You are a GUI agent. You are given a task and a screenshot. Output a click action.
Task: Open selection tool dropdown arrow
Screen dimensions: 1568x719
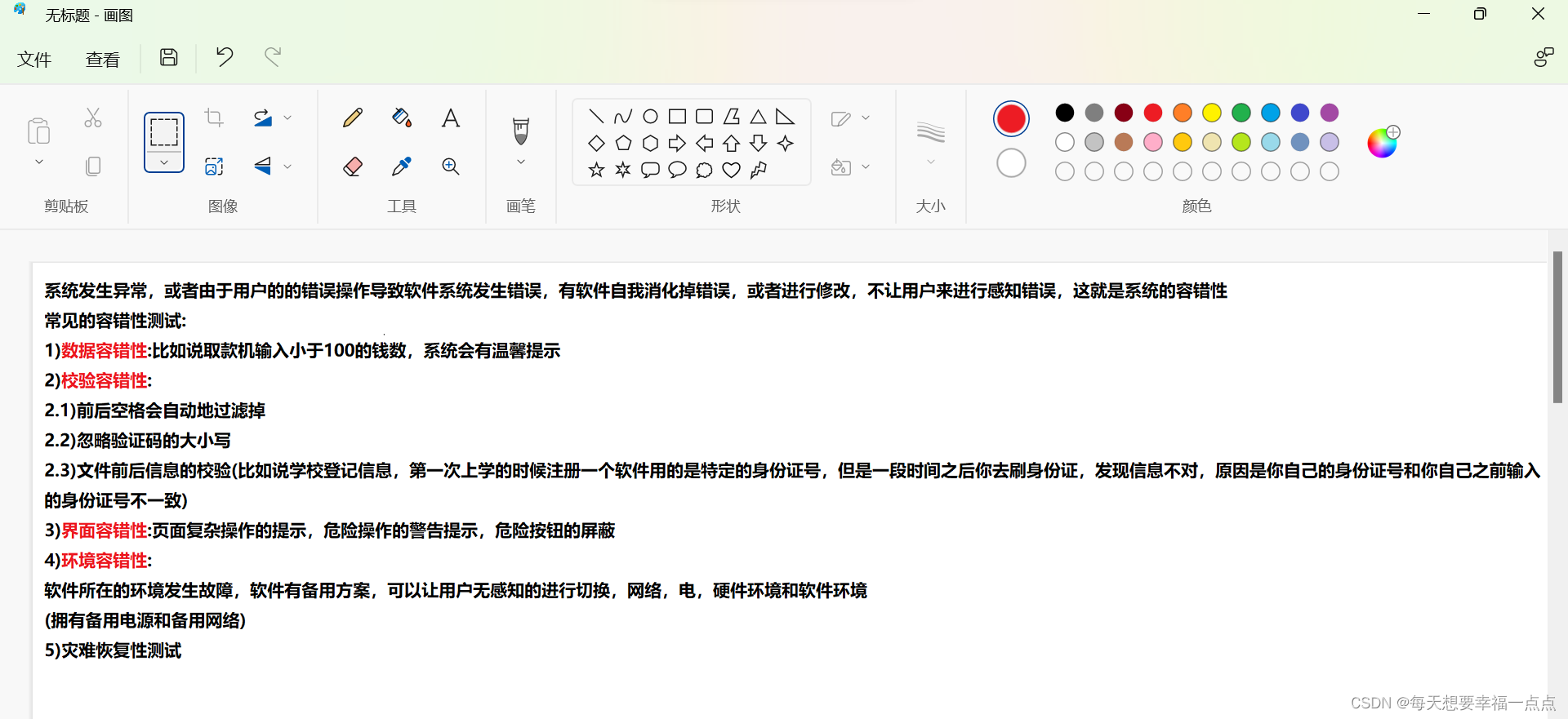[x=164, y=162]
